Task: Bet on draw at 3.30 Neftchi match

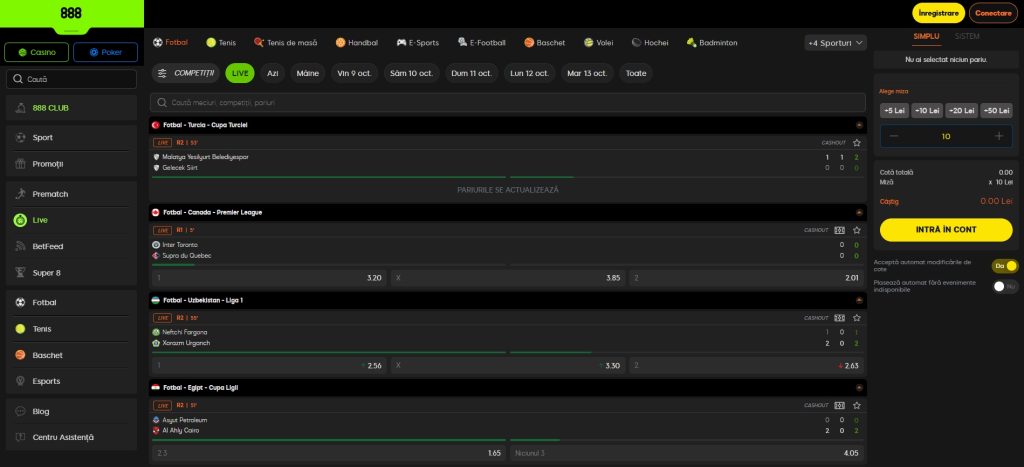Action: click(x=507, y=365)
